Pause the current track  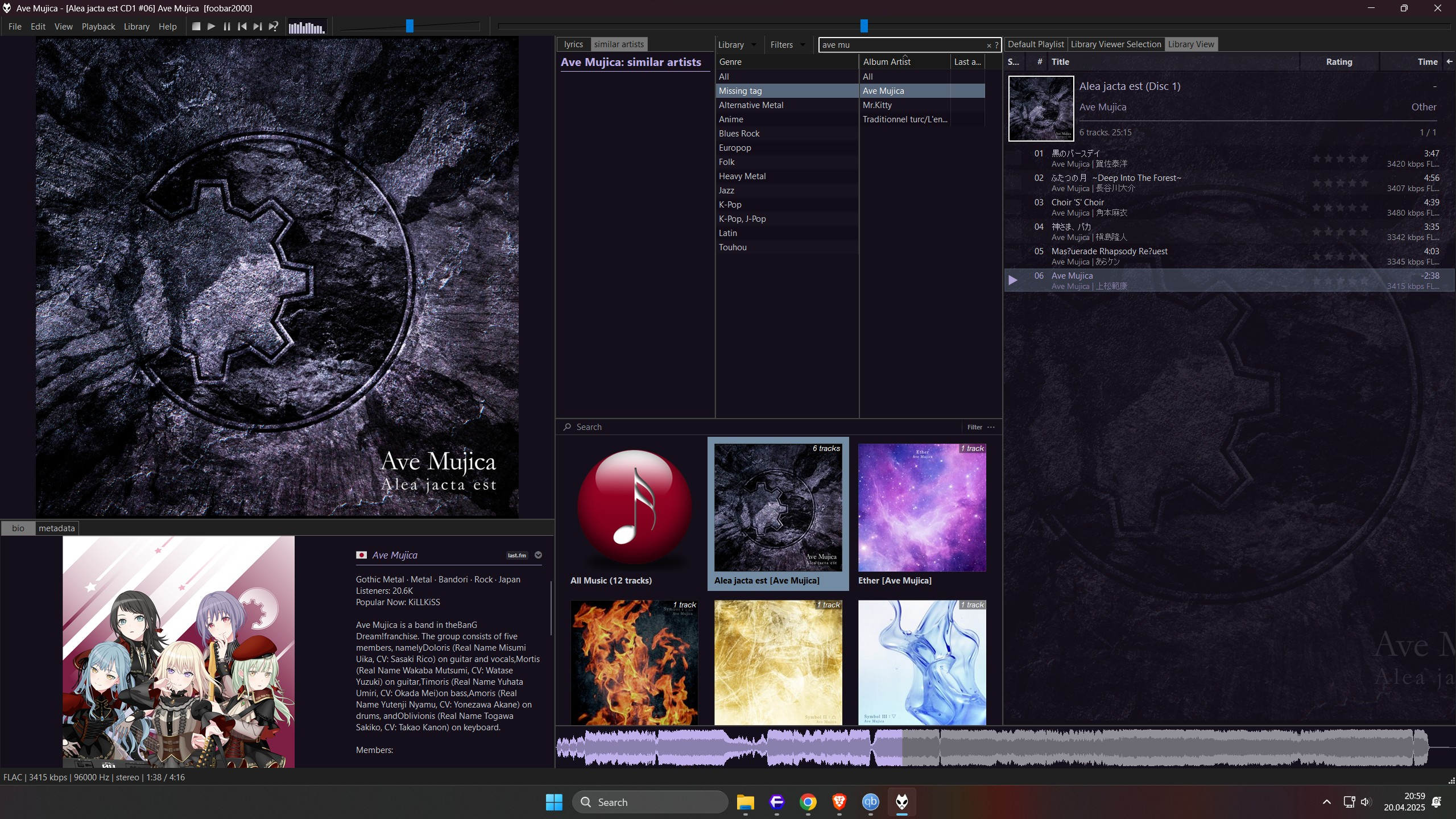pos(227,26)
